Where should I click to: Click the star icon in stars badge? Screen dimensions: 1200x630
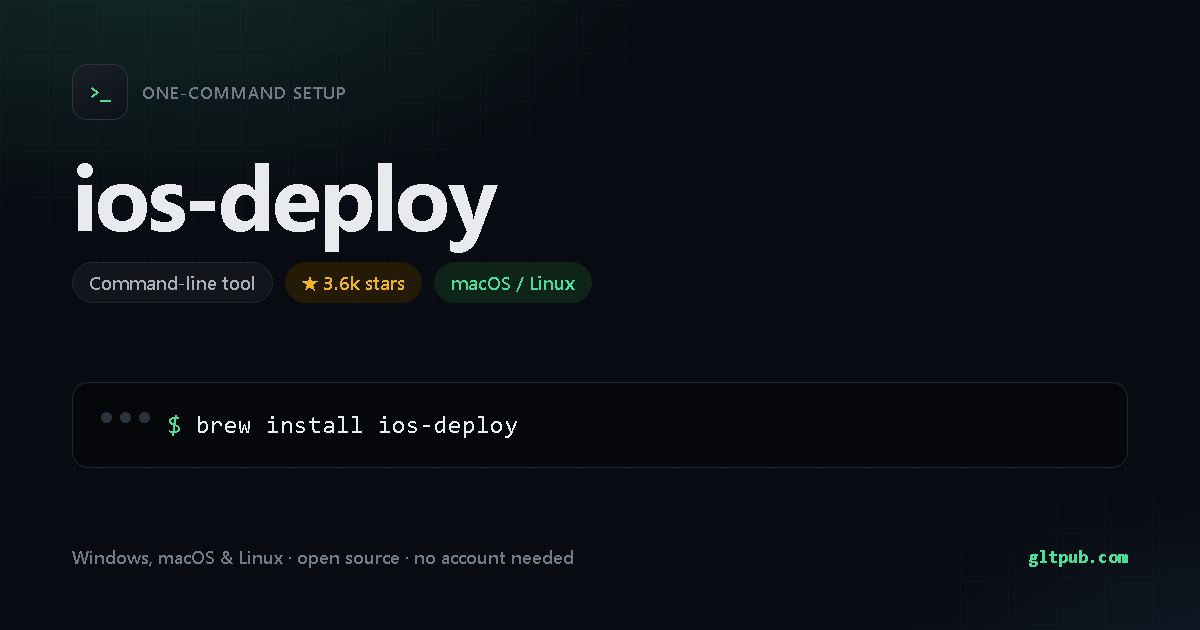[309, 284]
